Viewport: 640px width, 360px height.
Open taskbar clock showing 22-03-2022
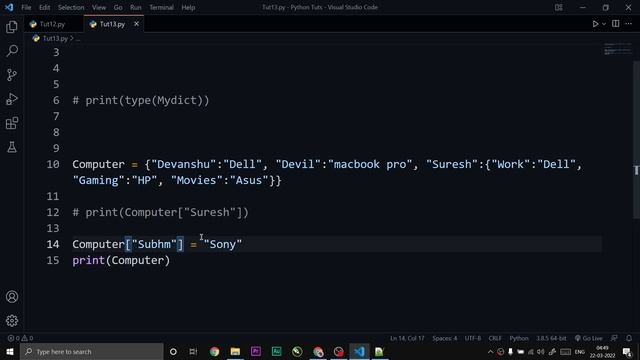(602, 352)
